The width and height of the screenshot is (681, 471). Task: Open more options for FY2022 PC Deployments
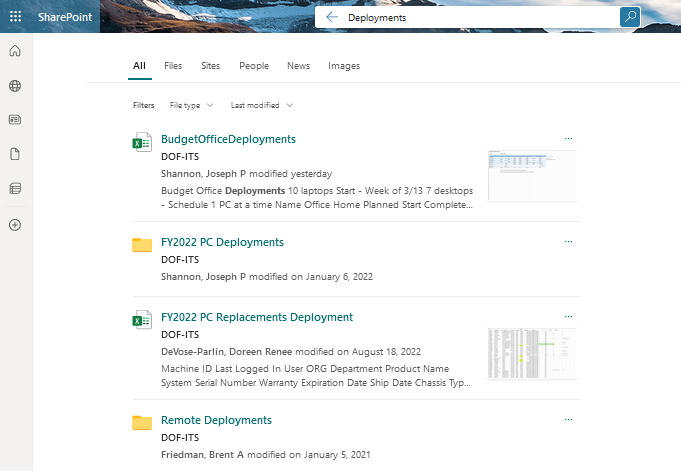569,242
